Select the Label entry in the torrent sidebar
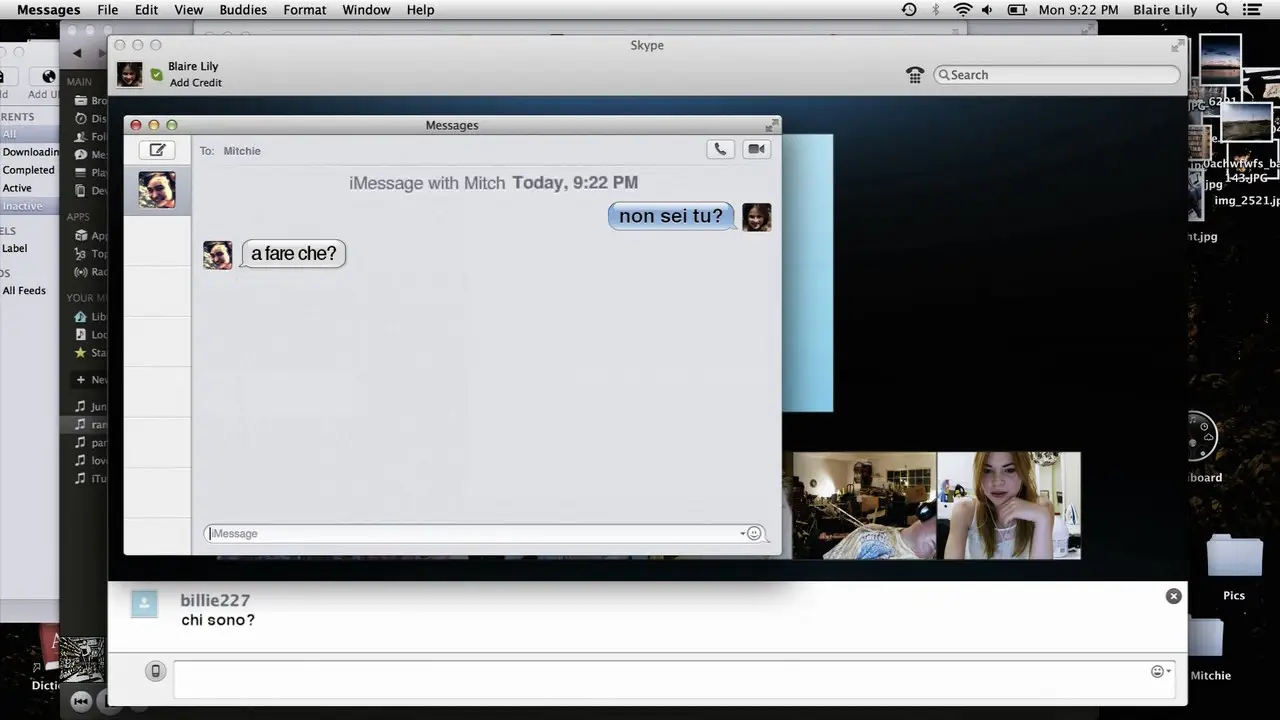Screen dimensions: 1280x720 point(15,248)
